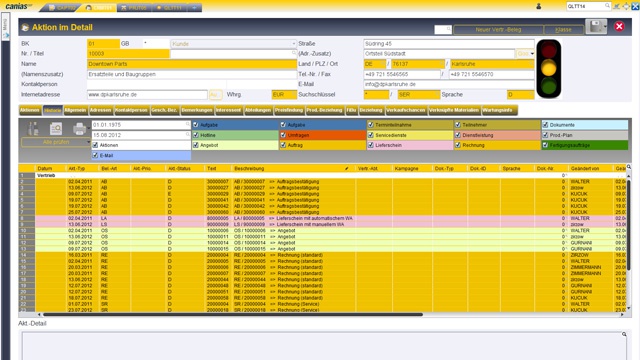
Task: Uncheck the E-Mail checkbox
Action: coord(96,155)
